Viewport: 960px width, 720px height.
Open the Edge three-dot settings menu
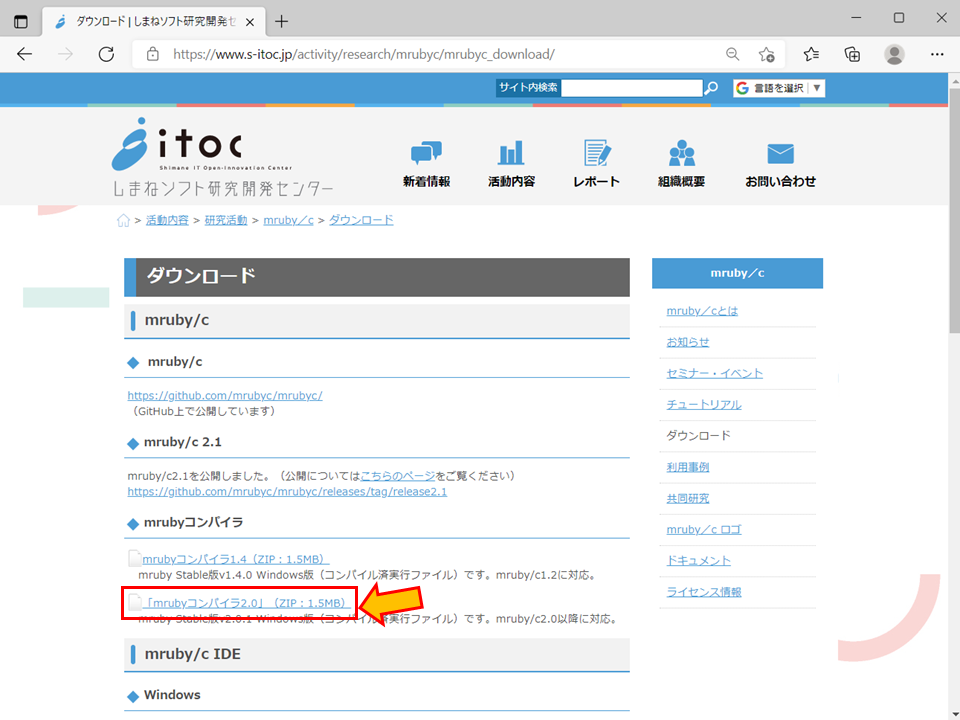click(936, 54)
